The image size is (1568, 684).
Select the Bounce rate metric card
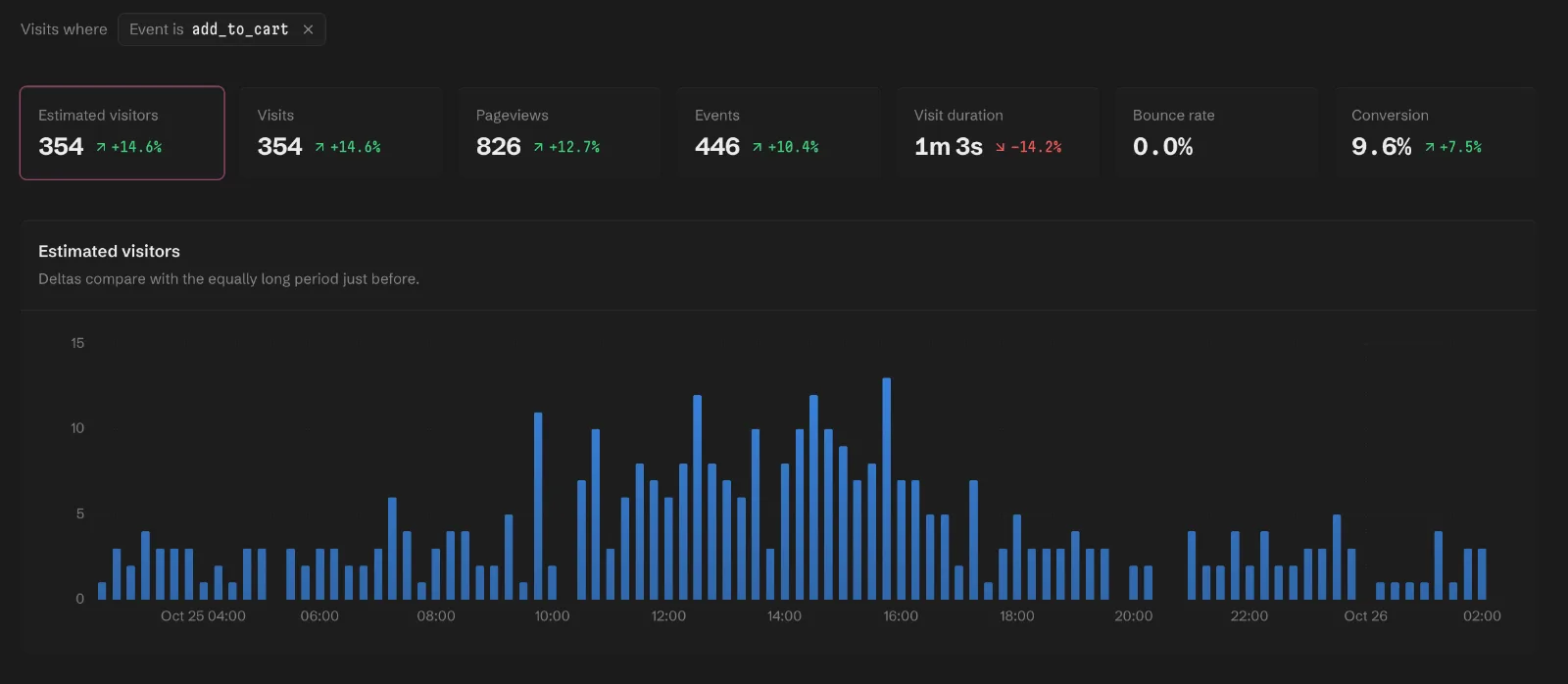(x=1216, y=133)
